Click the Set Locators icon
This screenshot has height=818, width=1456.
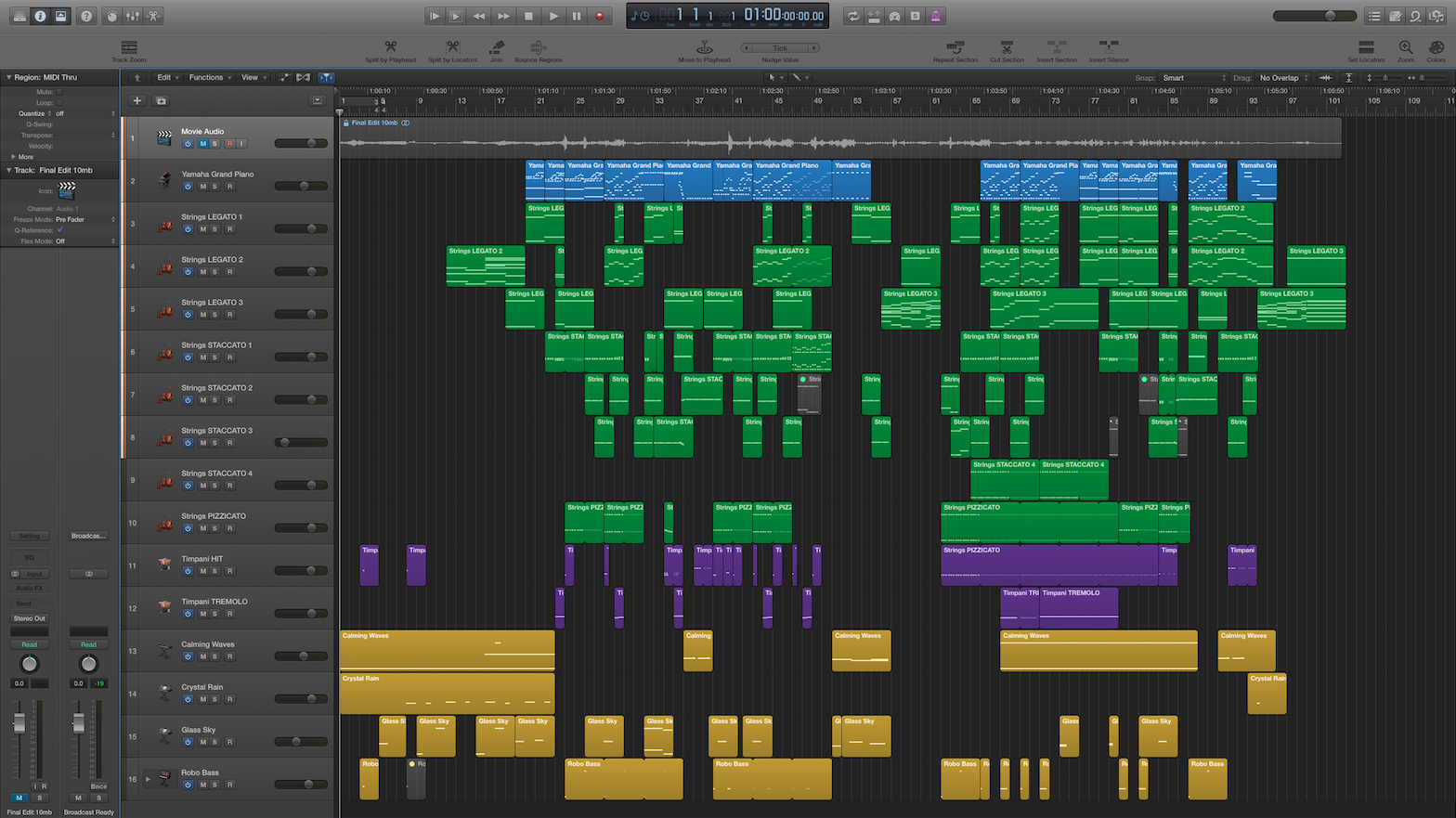1366,46
